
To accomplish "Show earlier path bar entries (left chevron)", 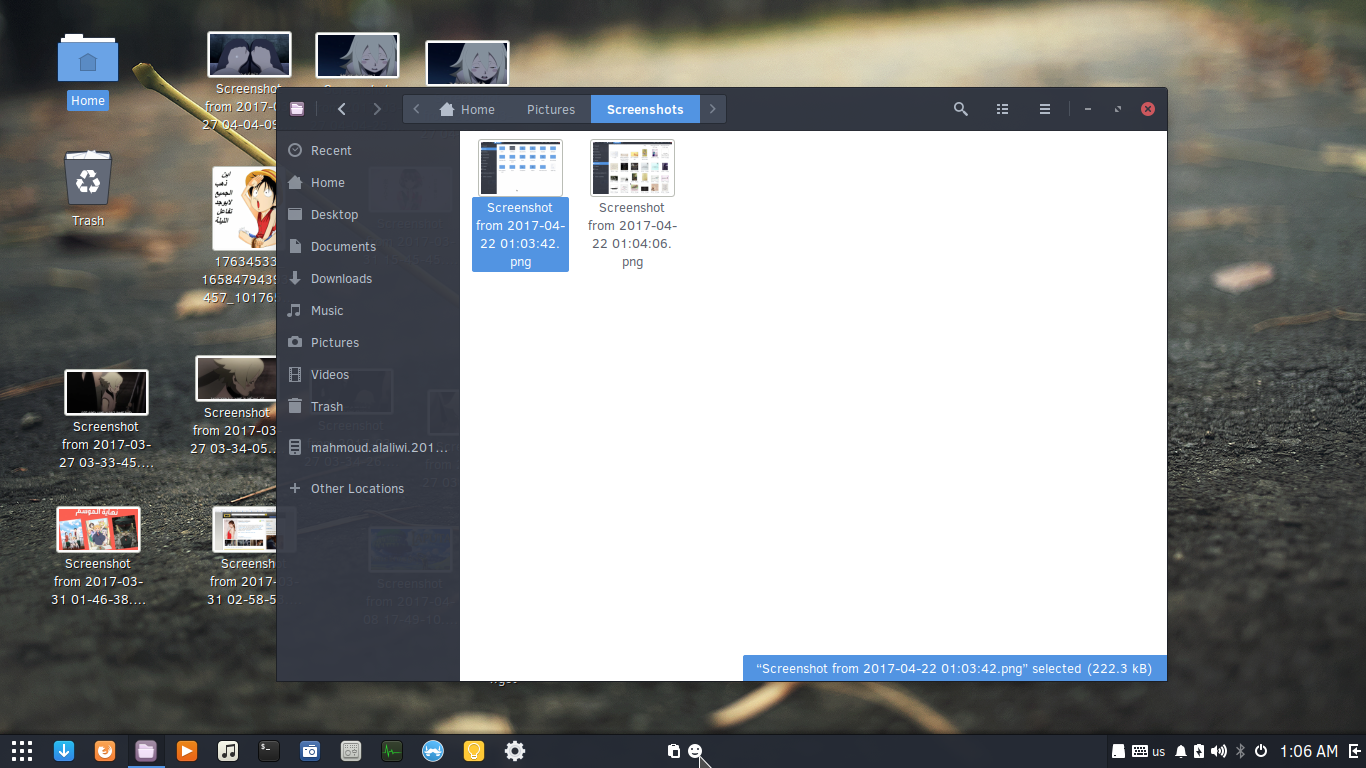I will (x=416, y=109).
